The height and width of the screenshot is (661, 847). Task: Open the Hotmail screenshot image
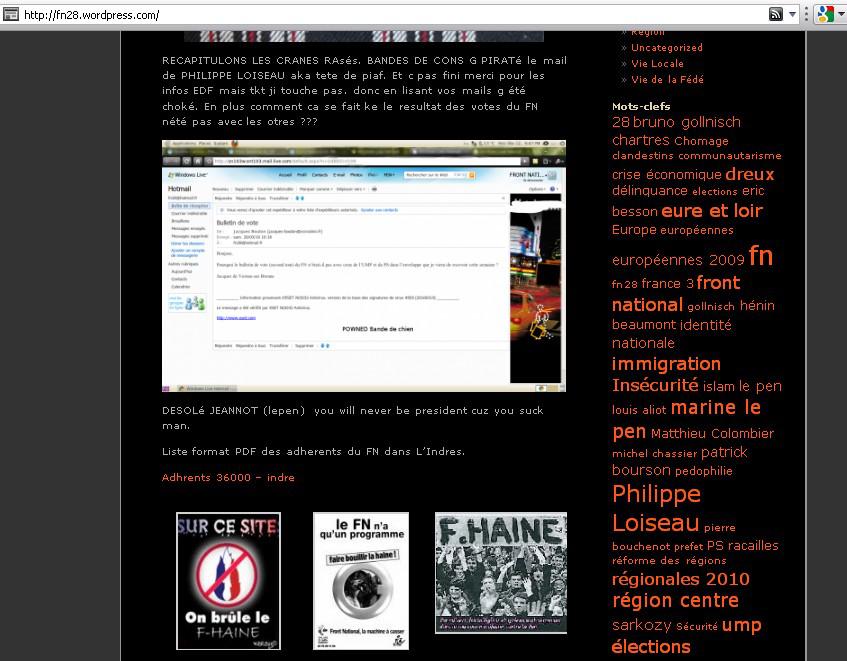[x=363, y=266]
